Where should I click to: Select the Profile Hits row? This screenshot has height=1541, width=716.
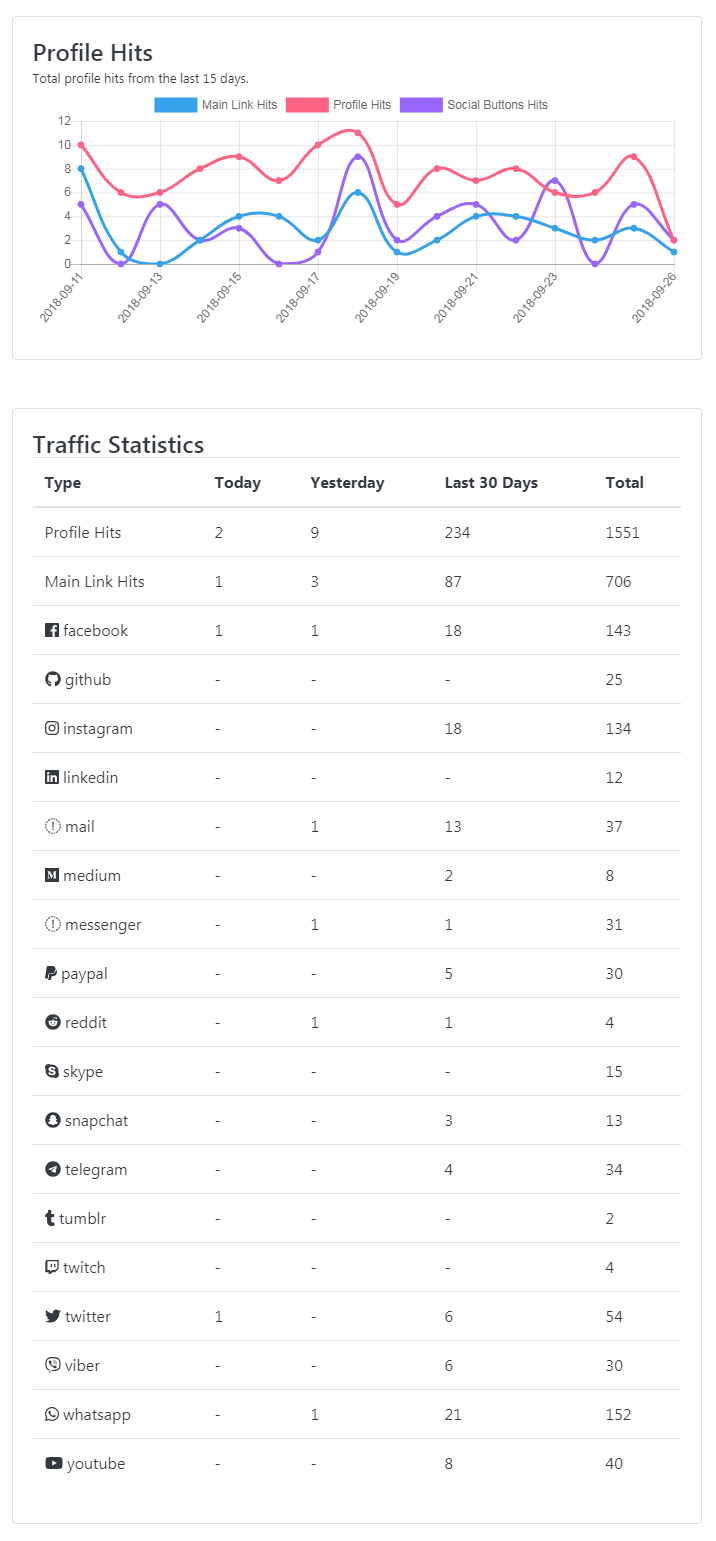pyautogui.click(x=83, y=532)
